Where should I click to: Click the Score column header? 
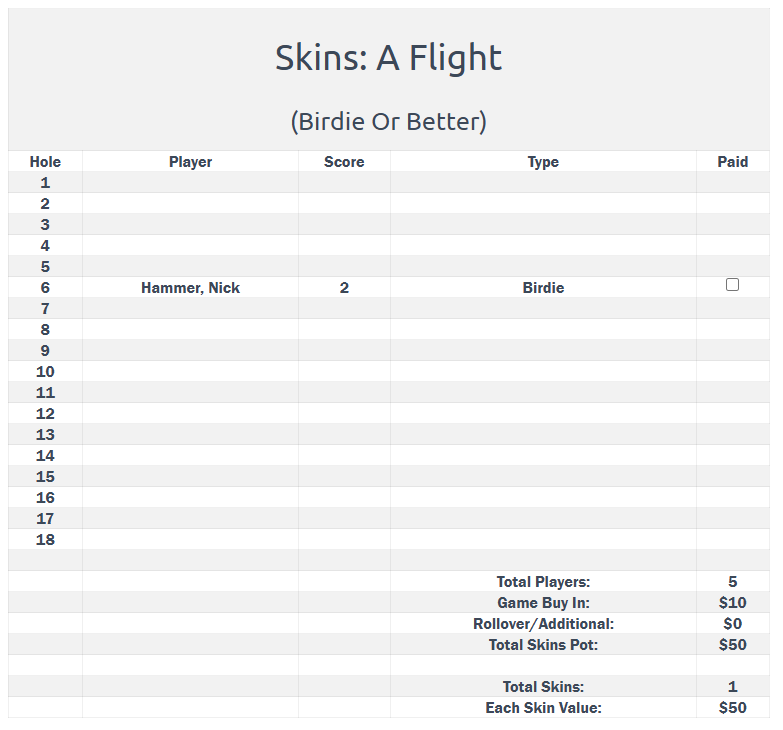click(x=344, y=162)
